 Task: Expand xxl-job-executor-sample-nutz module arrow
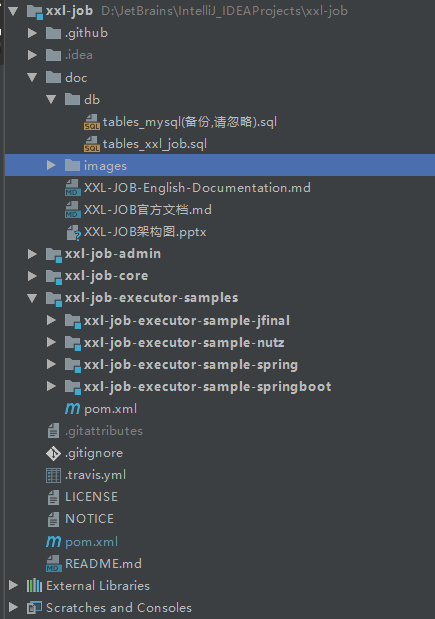(x=51, y=342)
